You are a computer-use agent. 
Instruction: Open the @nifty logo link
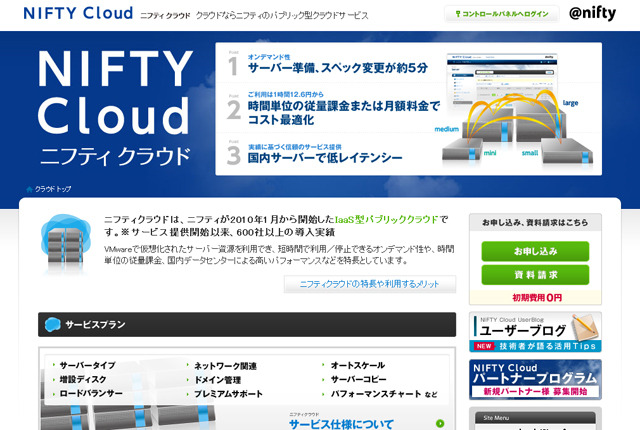click(592, 13)
